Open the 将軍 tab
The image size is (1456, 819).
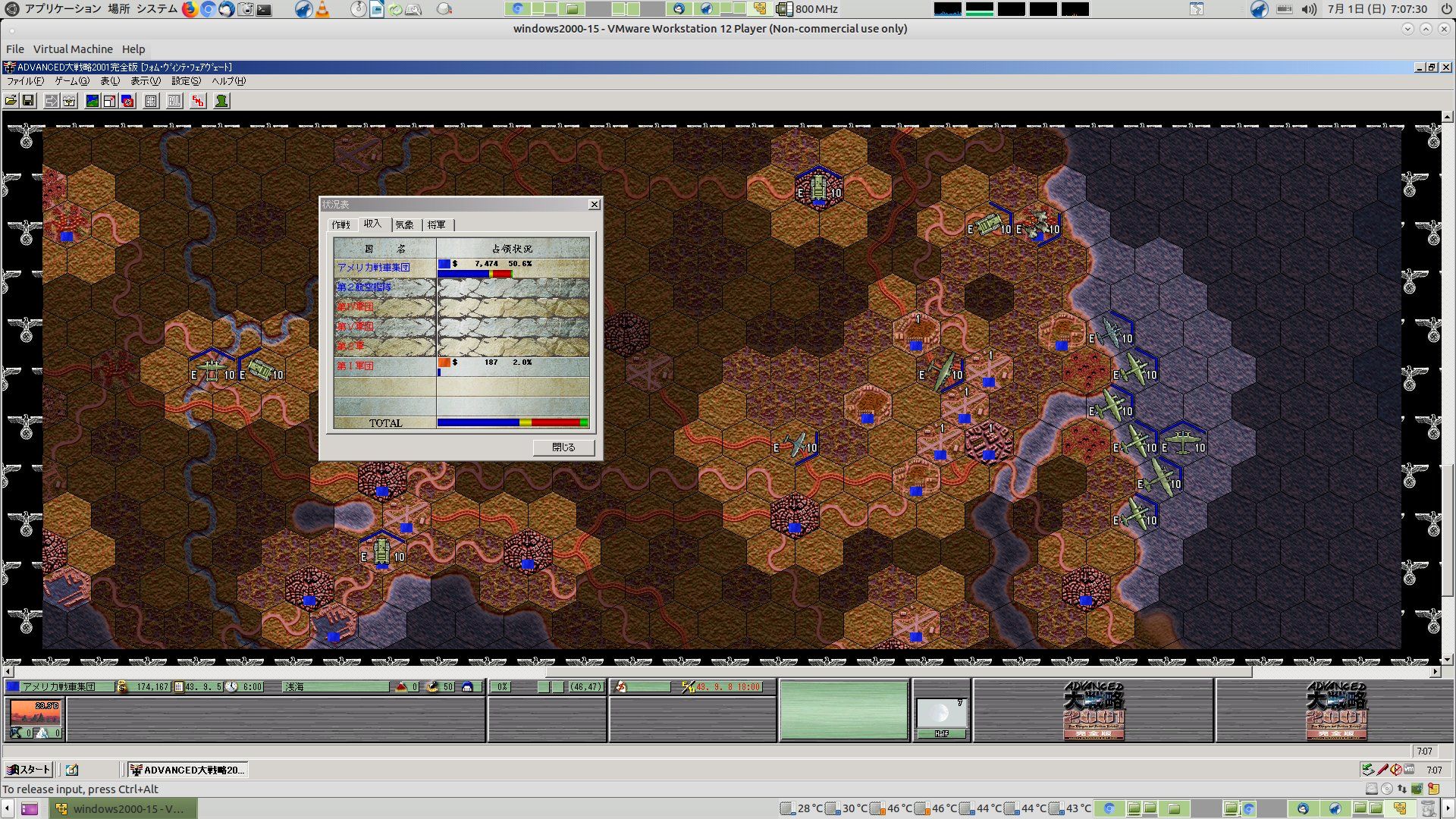[437, 225]
